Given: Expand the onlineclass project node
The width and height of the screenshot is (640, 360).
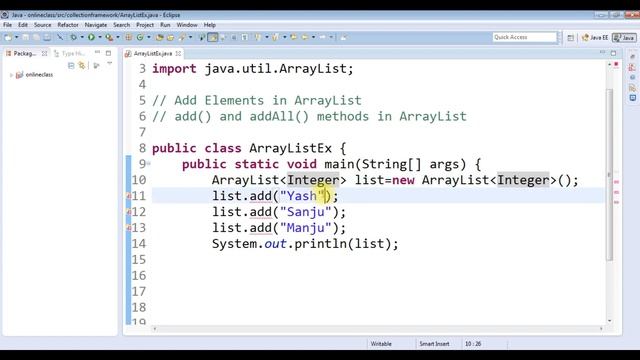Looking at the screenshot, I should 11,75.
